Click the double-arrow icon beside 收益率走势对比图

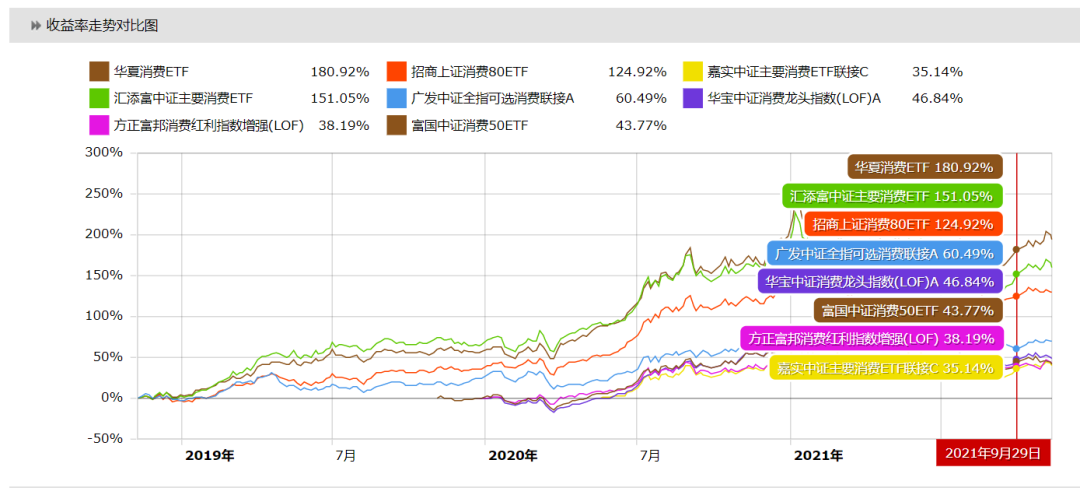coord(36,26)
